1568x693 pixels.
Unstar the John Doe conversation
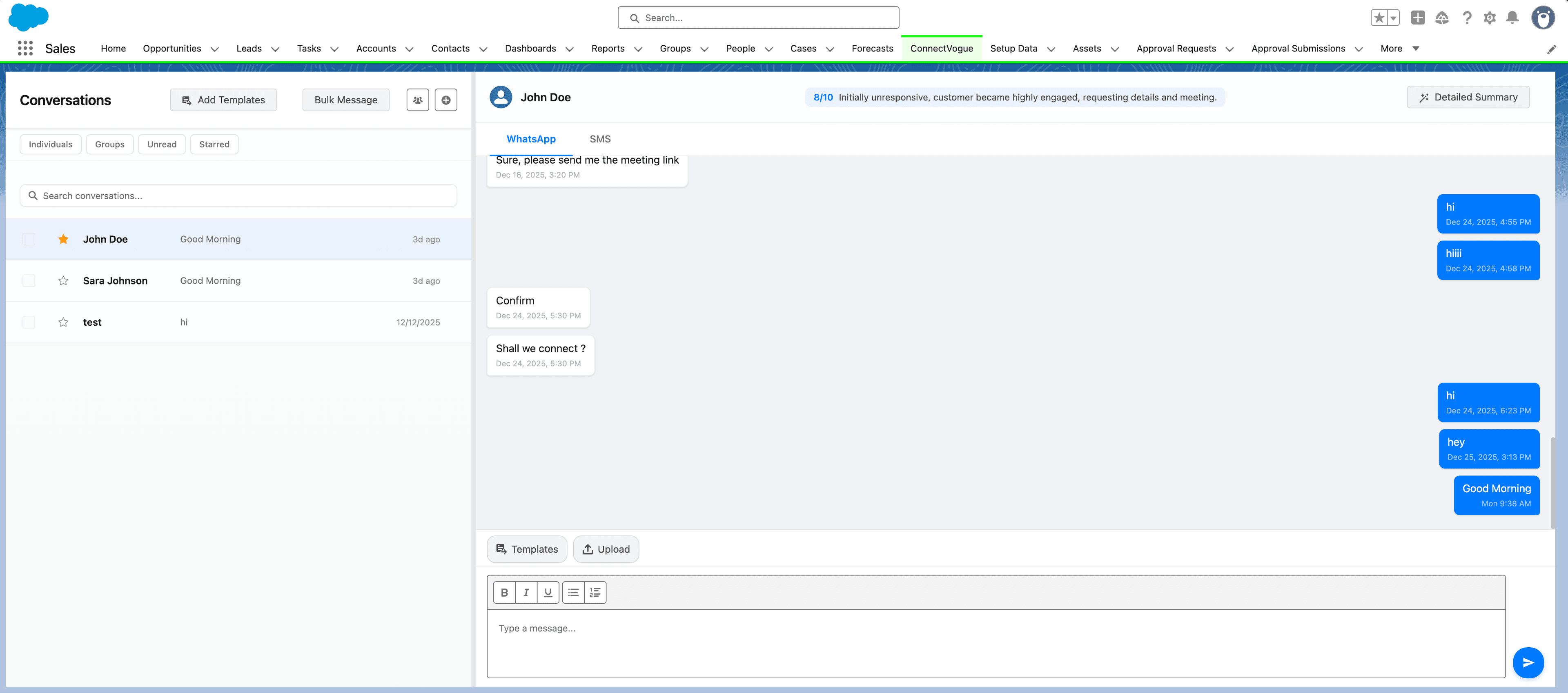[63, 239]
